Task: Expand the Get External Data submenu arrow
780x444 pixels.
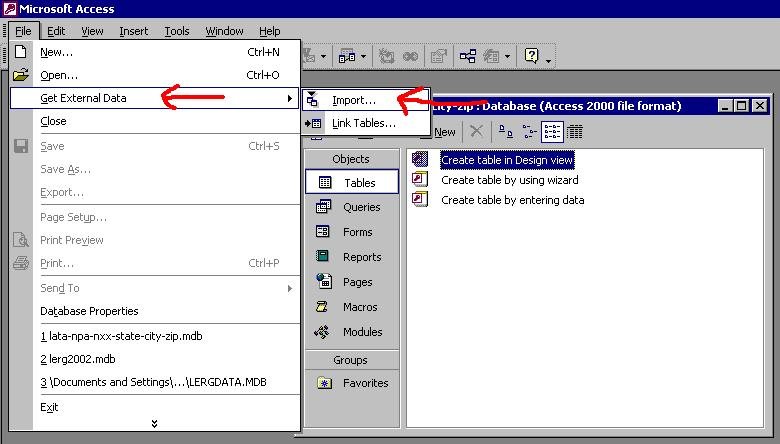Action: click(x=290, y=98)
